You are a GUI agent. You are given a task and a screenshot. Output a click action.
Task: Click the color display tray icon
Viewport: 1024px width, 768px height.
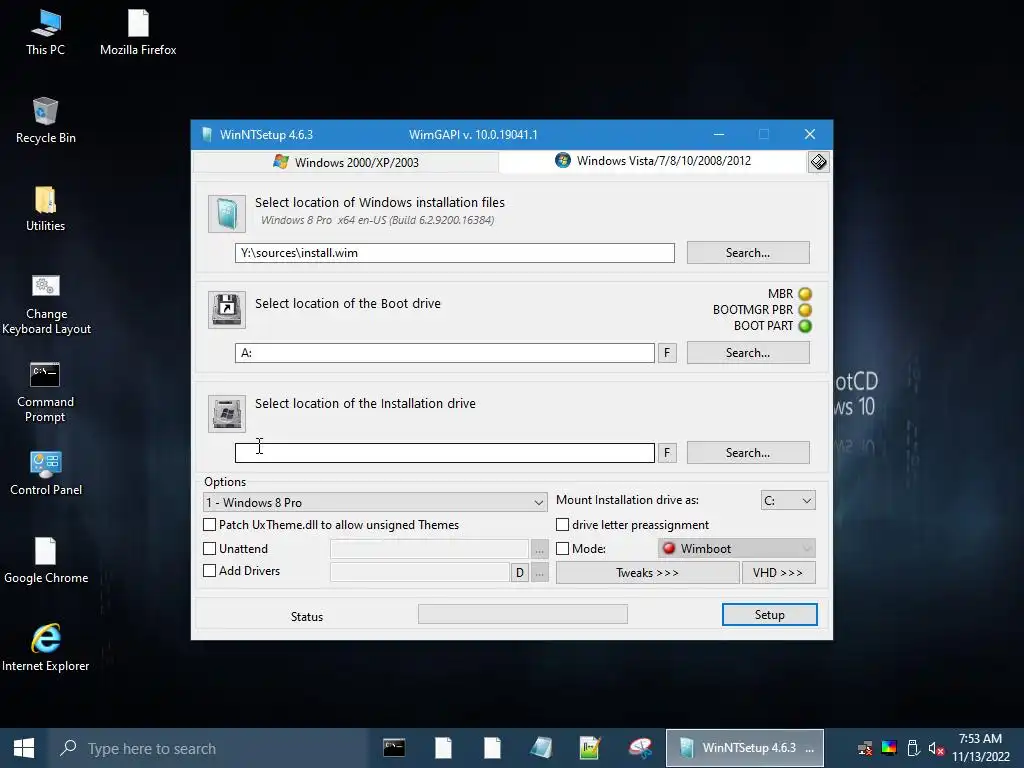(889, 748)
